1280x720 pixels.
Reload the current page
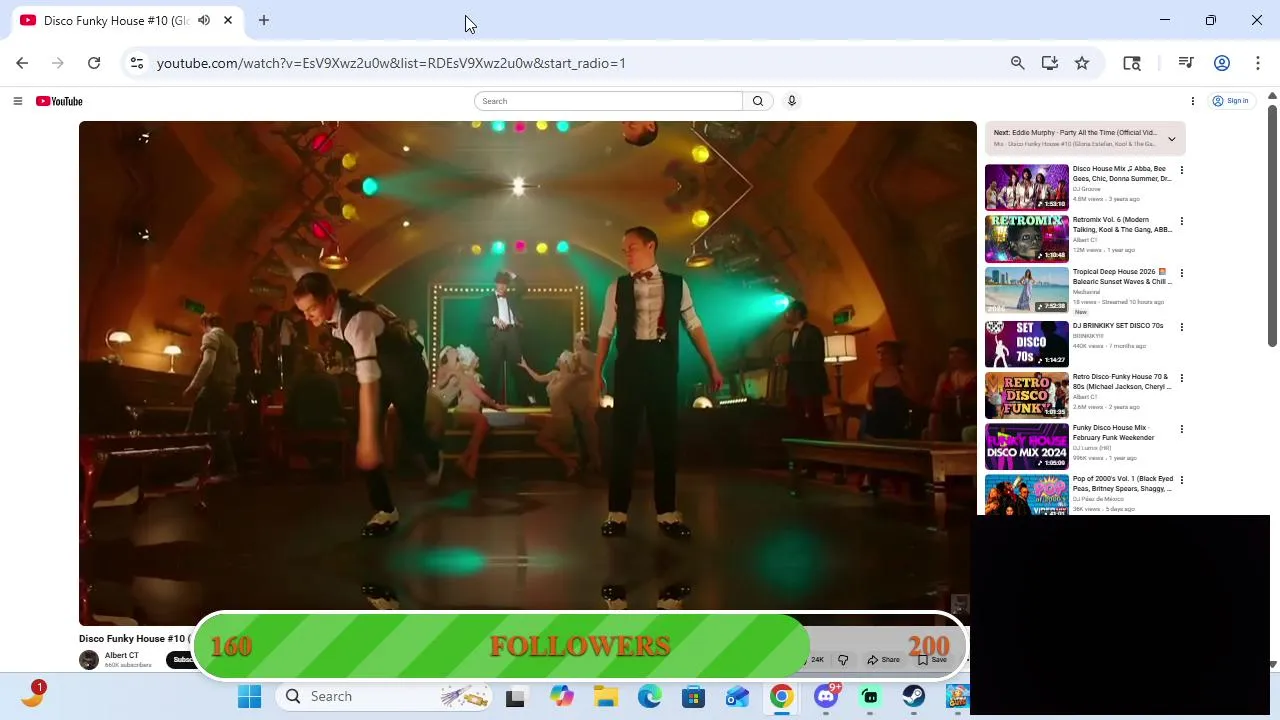click(94, 63)
